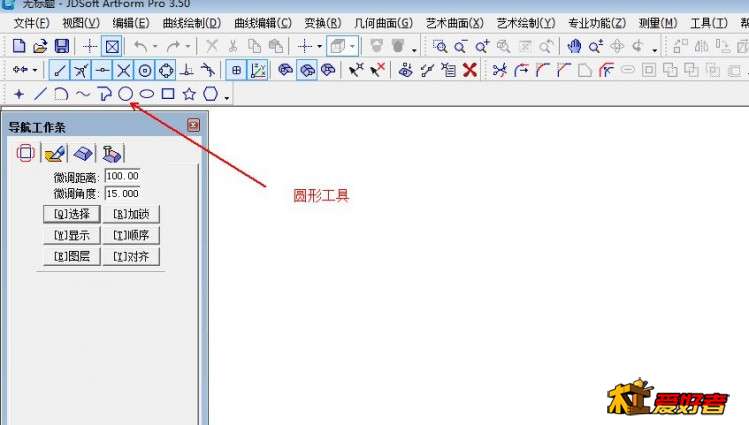
Task: Select the Point drawing tool
Action: tap(19, 94)
